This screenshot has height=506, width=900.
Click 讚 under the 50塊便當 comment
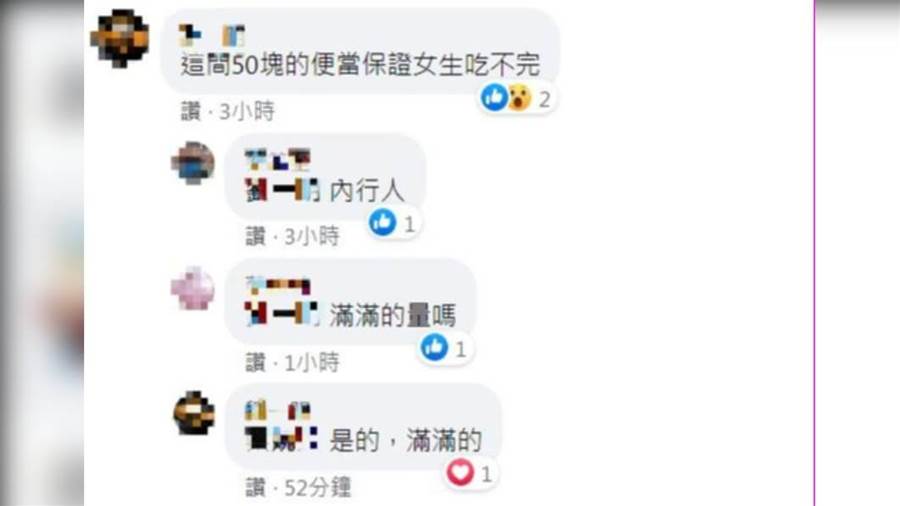point(191,111)
